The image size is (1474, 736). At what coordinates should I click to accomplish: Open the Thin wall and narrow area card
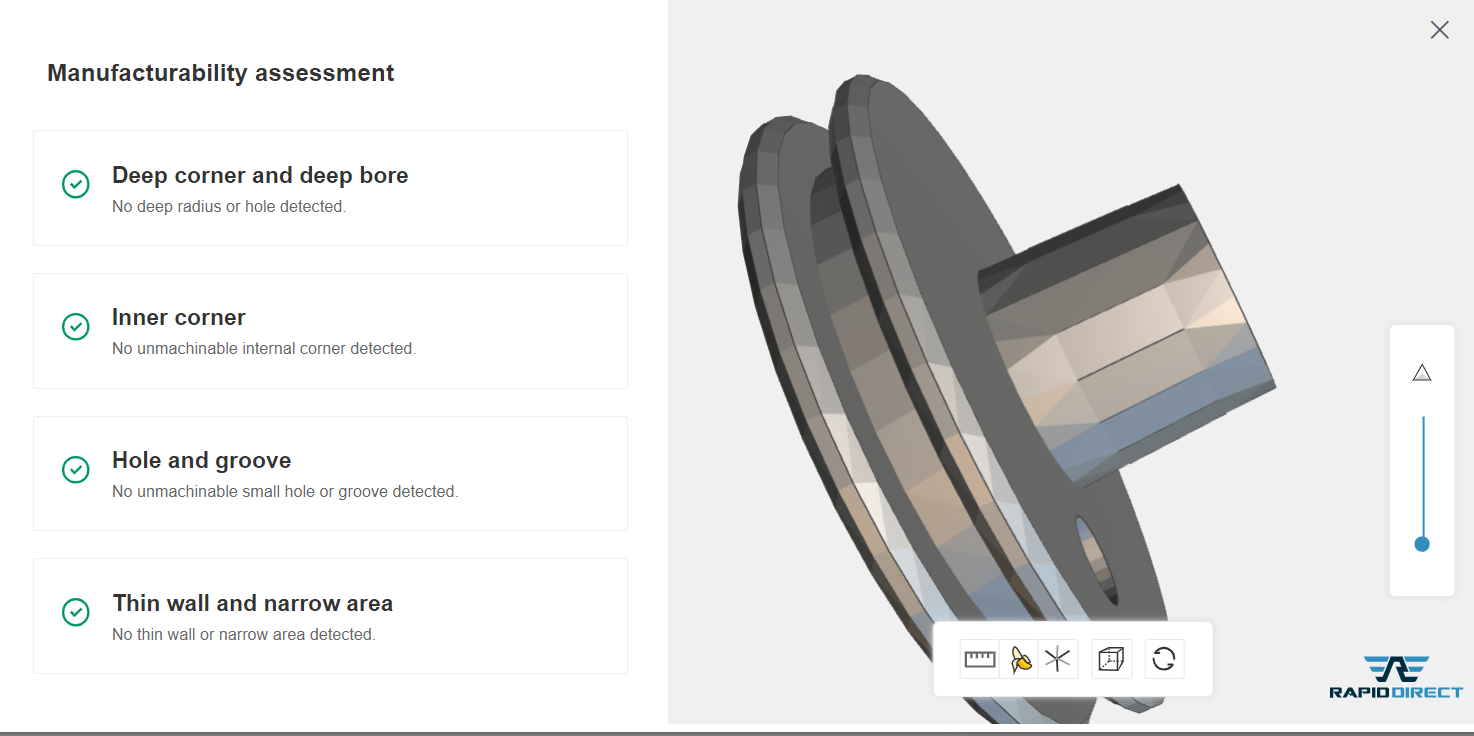(330, 616)
